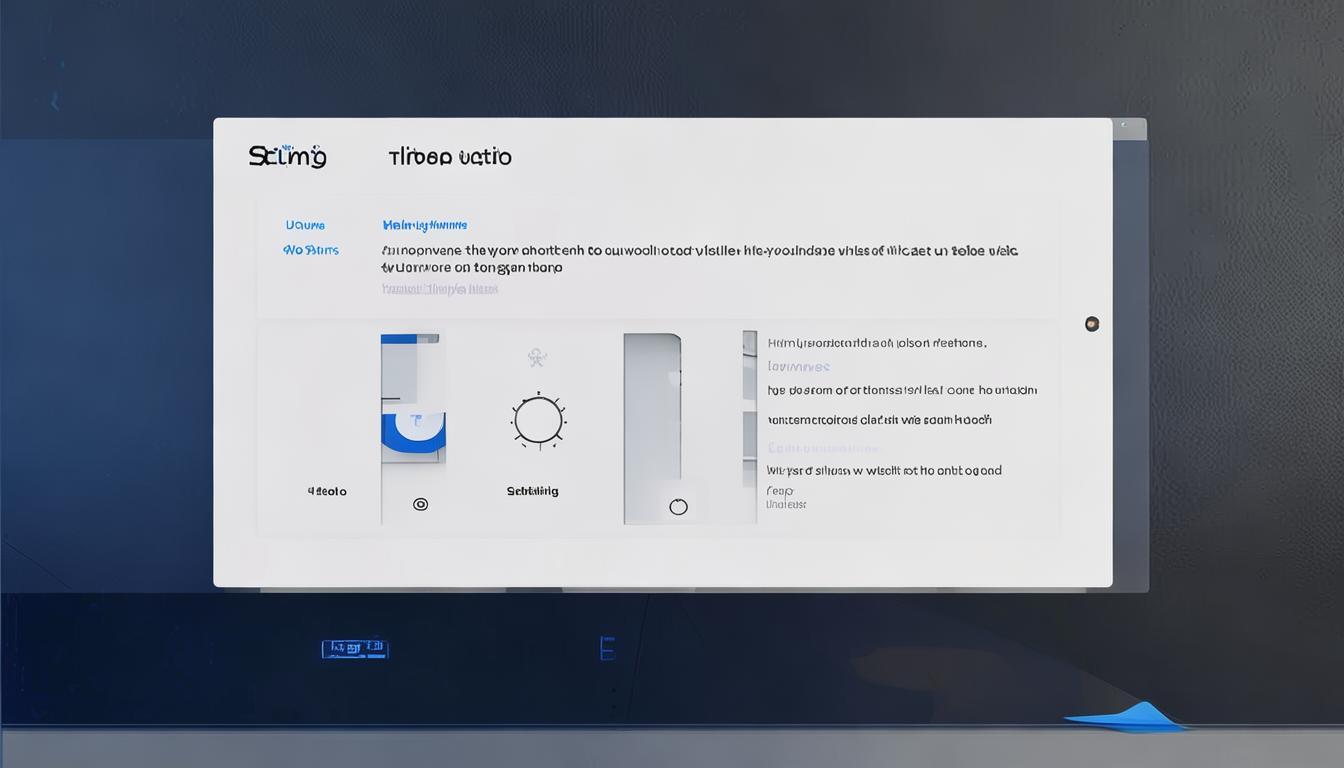
Task: Switch to the "Tlrbep uatio" tab
Action: 449,157
